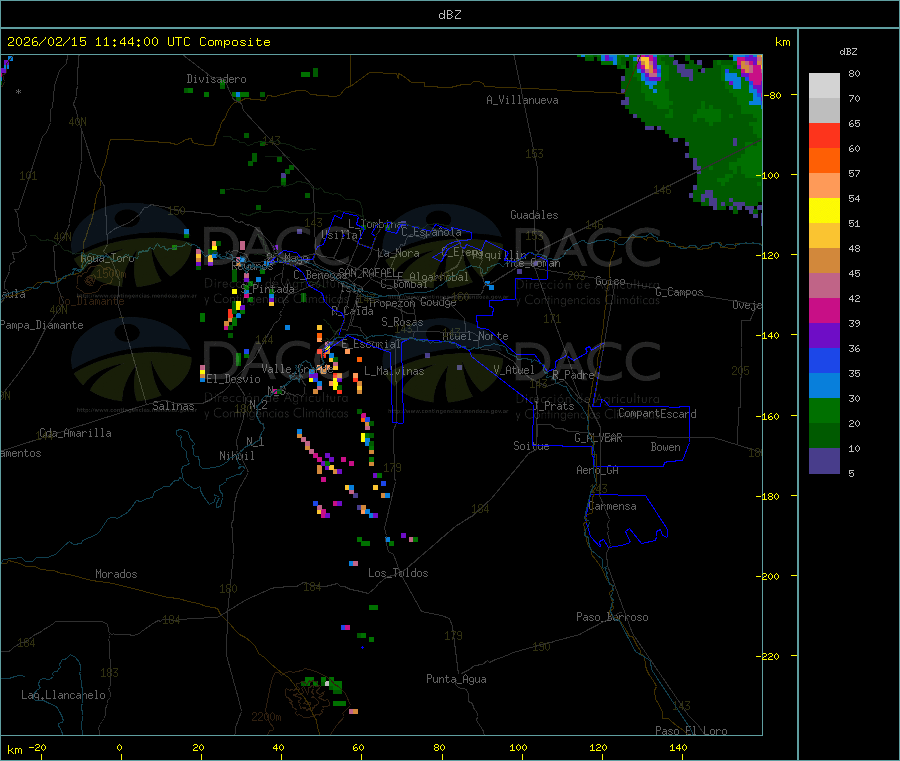This screenshot has width=900, height=761.
Task: Click the 'Aero_GA' map label
Action: pyautogui.click(x=598, y=471)
